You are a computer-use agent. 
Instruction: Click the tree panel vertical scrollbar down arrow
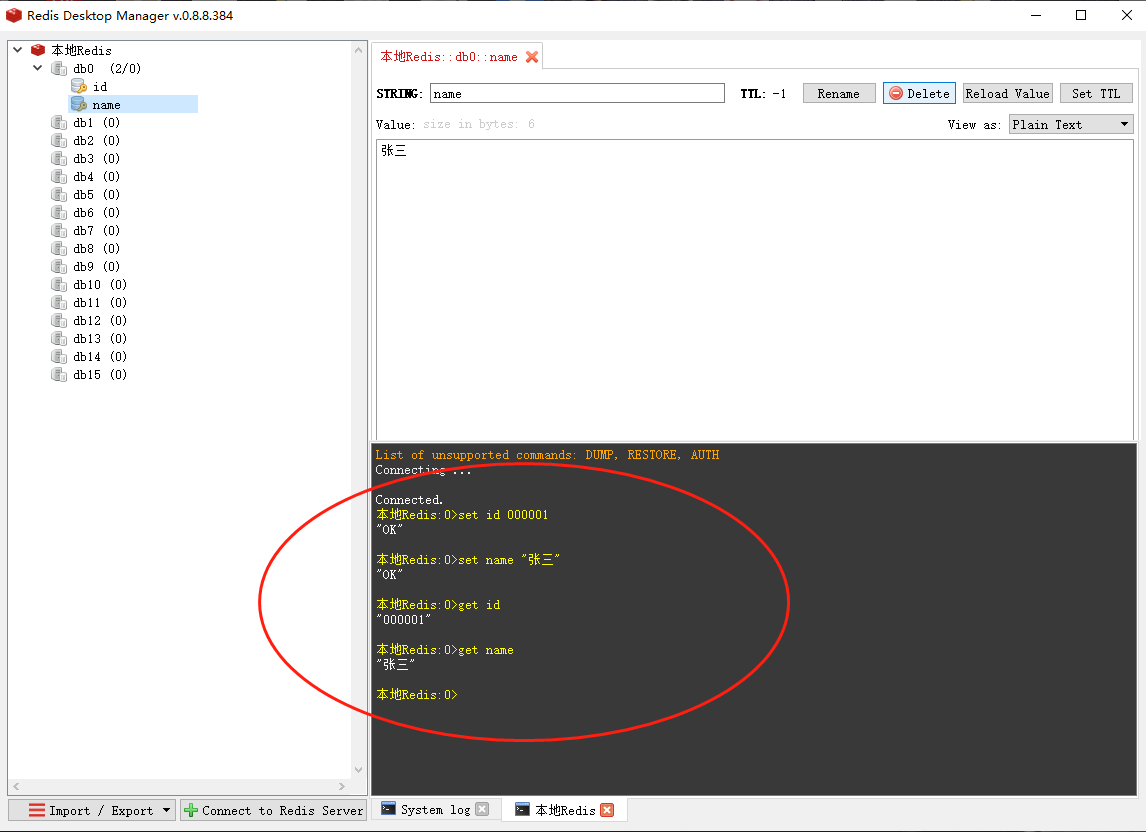358,769
